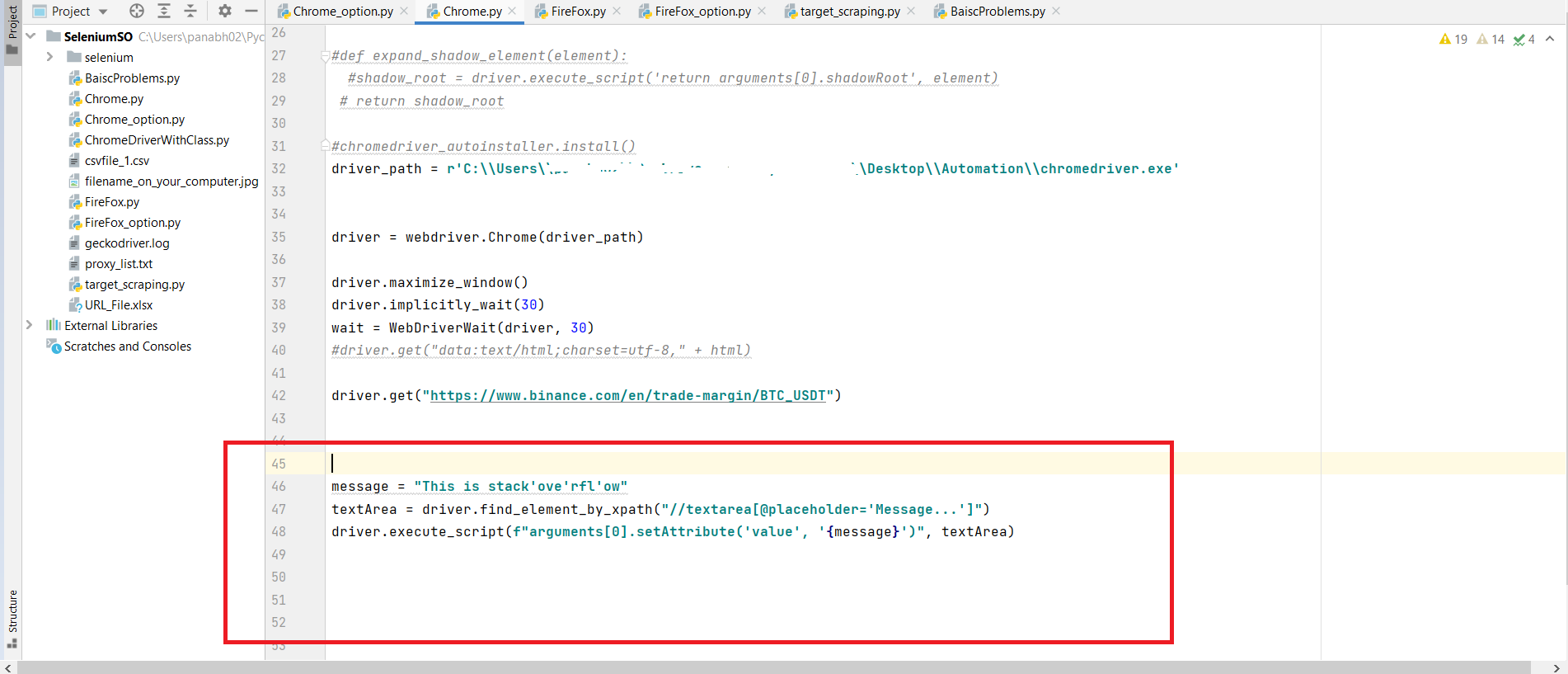Screen dimensions: 1568x674
Task: Click the Python file icon beside Chrome.py in tree
Action: 75,98
